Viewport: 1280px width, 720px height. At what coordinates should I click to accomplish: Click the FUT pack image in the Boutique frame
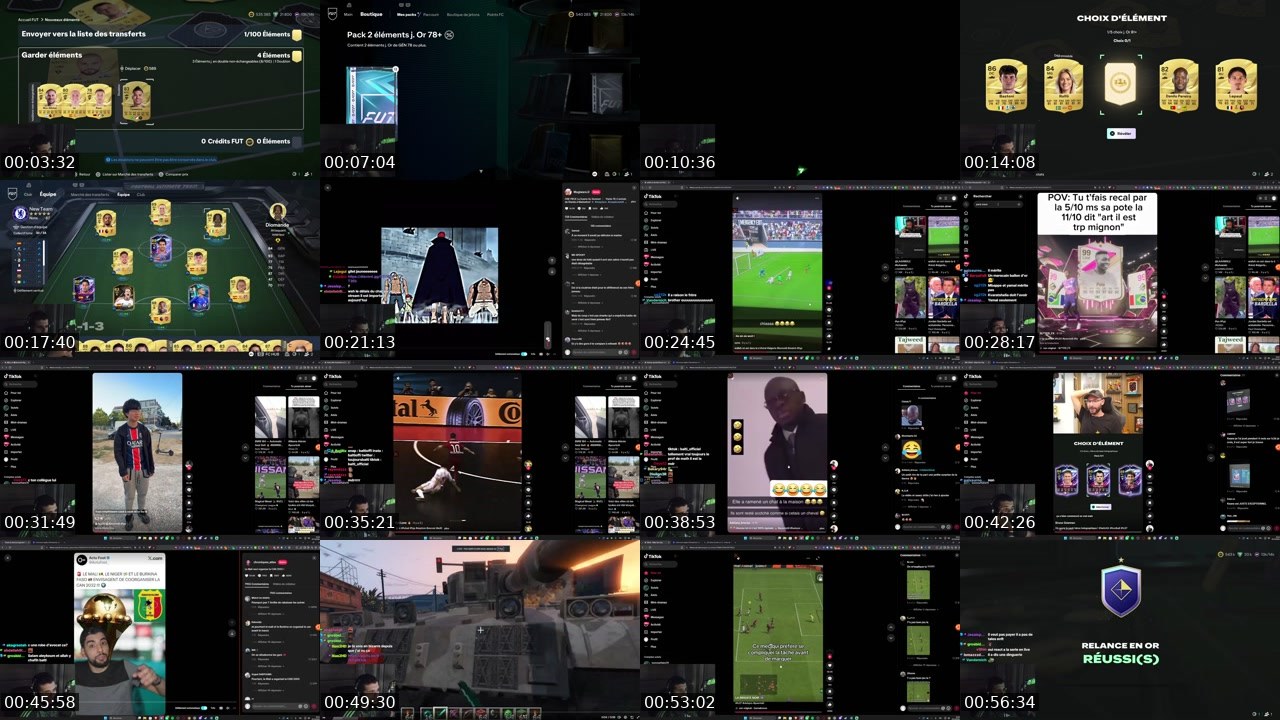[372, 95]
